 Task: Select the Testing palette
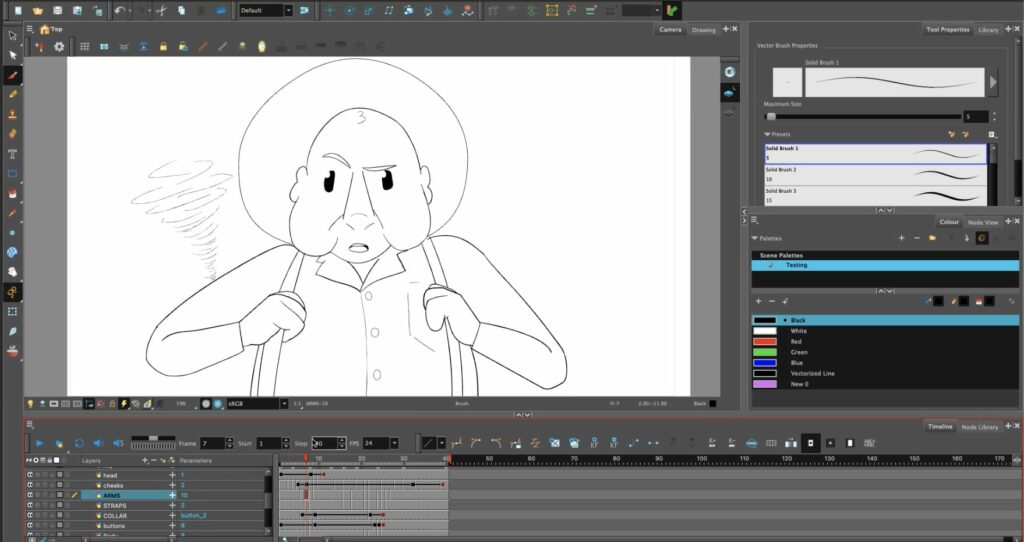click(886, 265)
